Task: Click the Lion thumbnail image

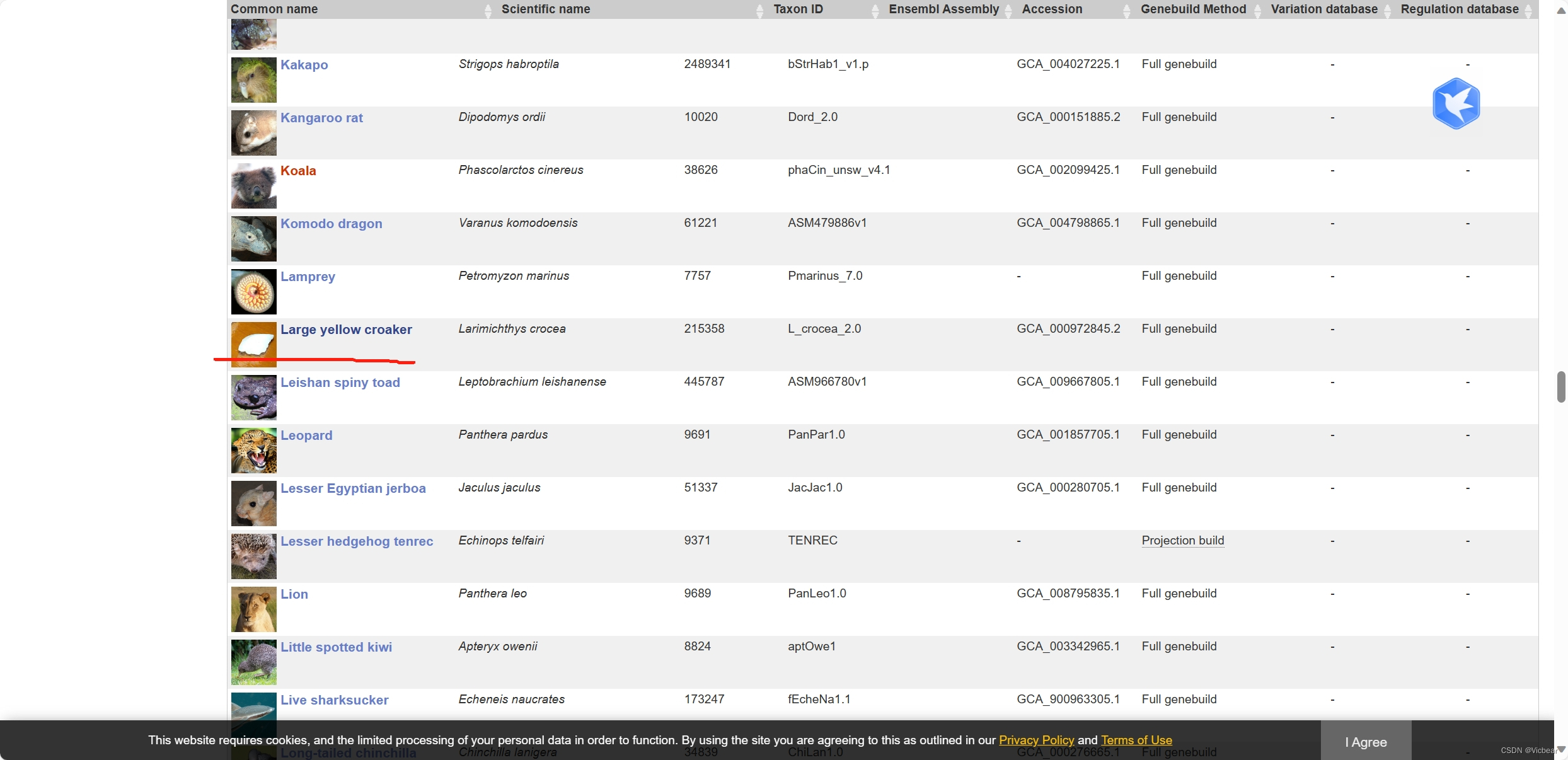Action: point(253,609)
